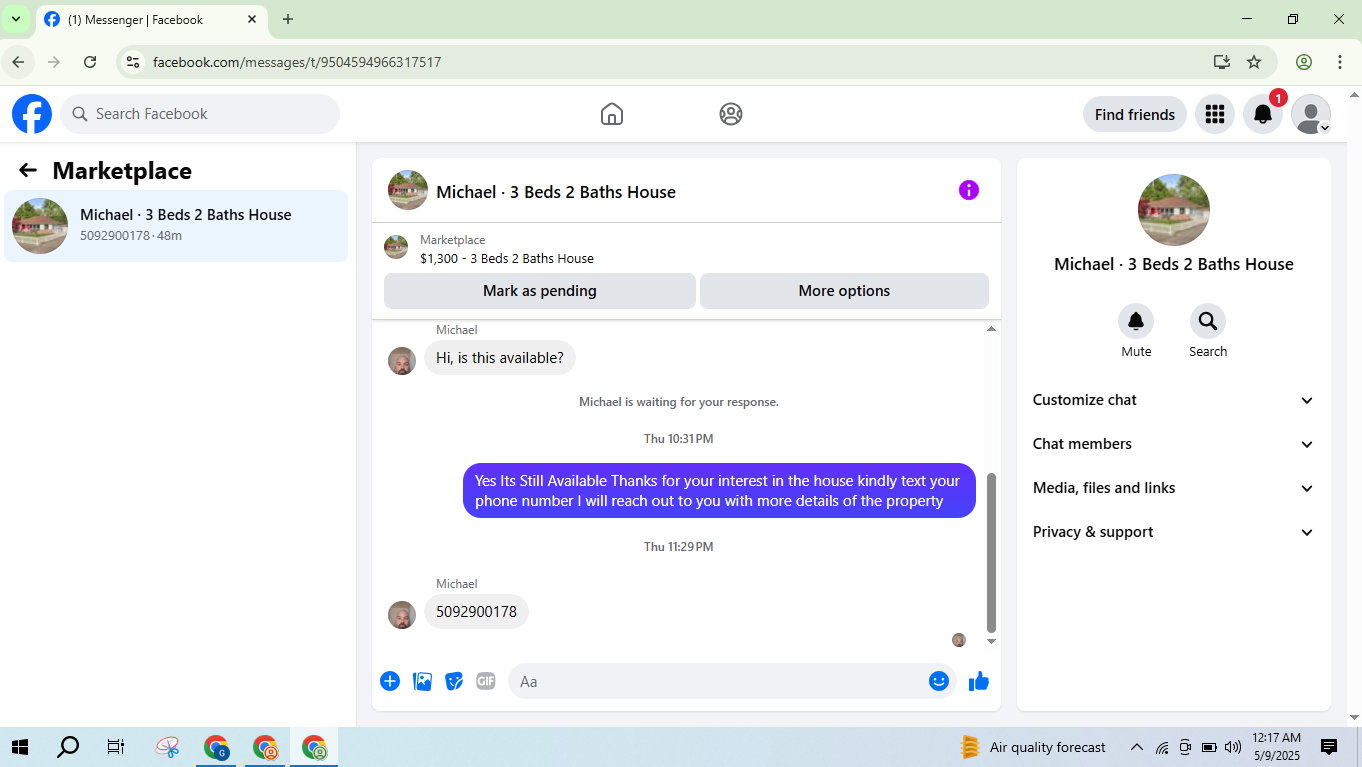Viewport: 1362px width, 767px height.
Task: Bookmark this tab star icon
Action: pos(1254,62)
